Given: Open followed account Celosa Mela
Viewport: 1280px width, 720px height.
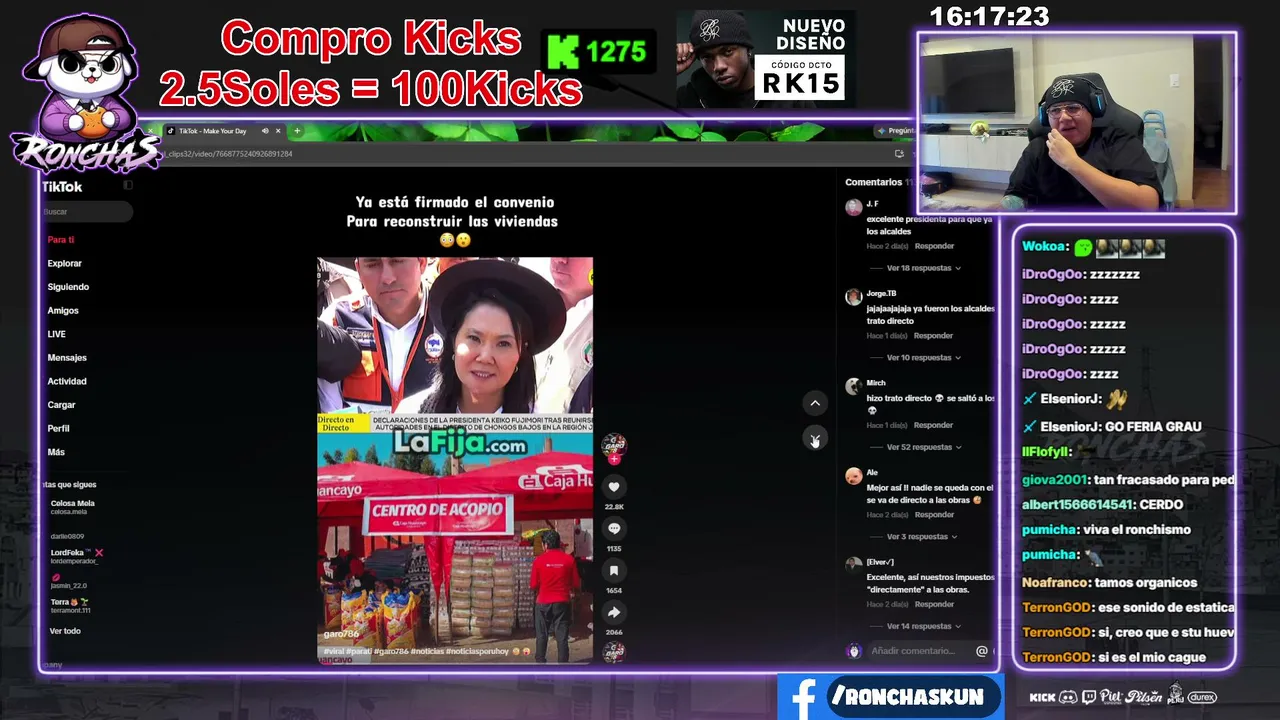Looking at the screenshot, I should (72, 507).
